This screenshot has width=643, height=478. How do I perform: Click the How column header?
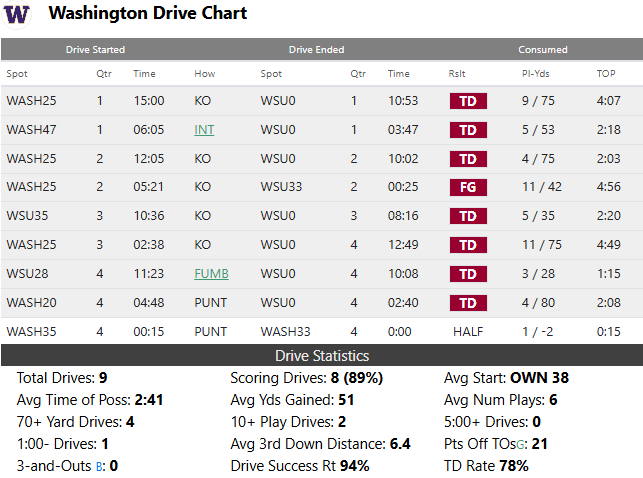pyautogui.click(x=205, y=74)
